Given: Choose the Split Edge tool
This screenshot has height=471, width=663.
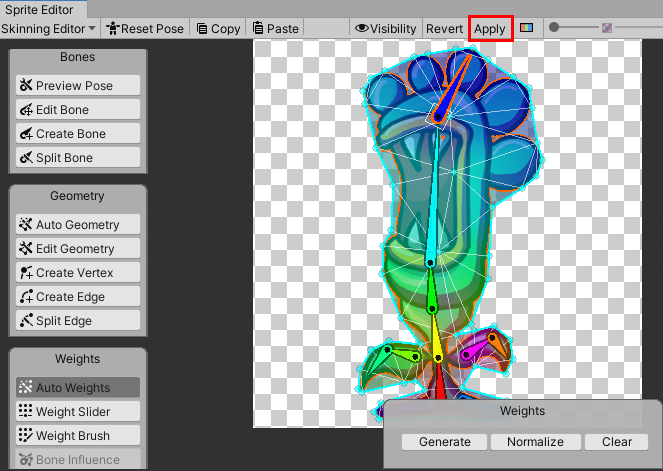Looking at the screenshot, I should (77, 321).
